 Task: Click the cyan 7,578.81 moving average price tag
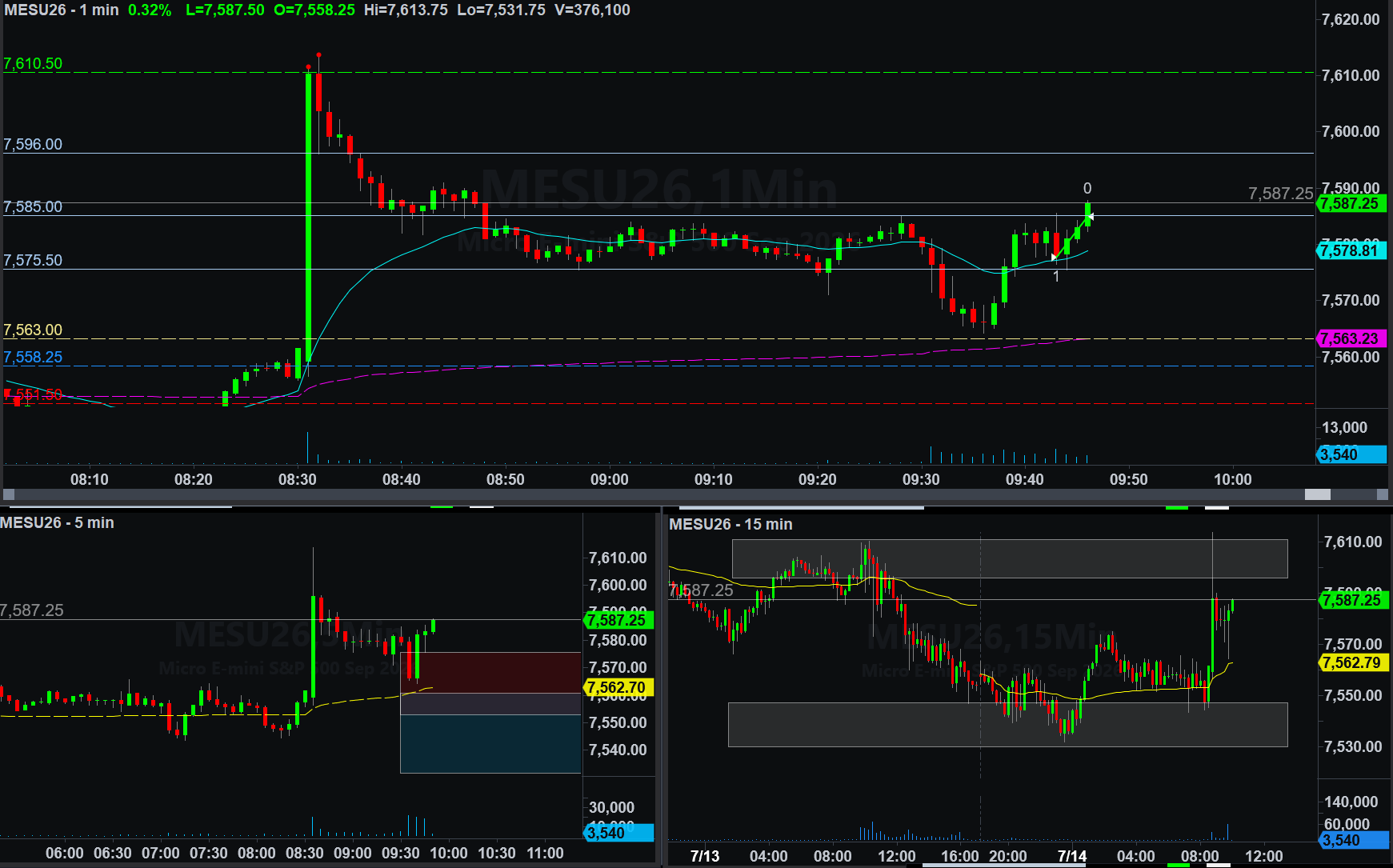1351,251
